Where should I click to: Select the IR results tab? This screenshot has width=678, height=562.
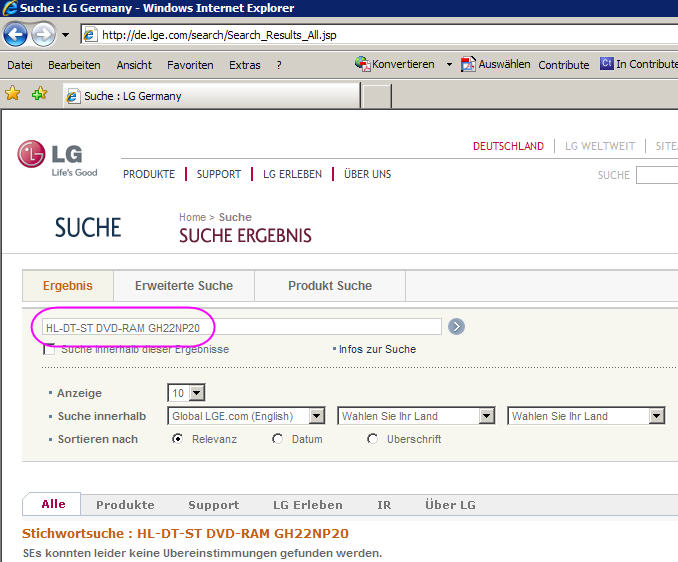click(384, 505)
